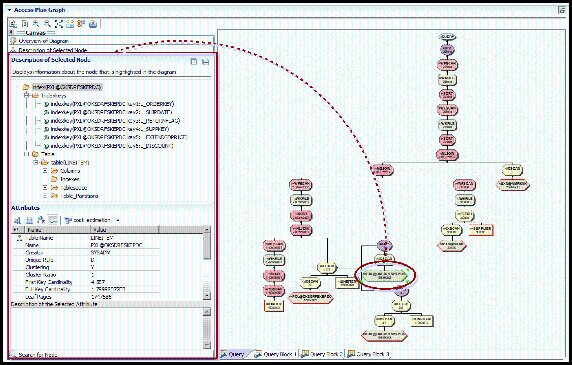Click the Name column header in Attributes table
This screenshot has width=572, height=365.
[57, 230]
